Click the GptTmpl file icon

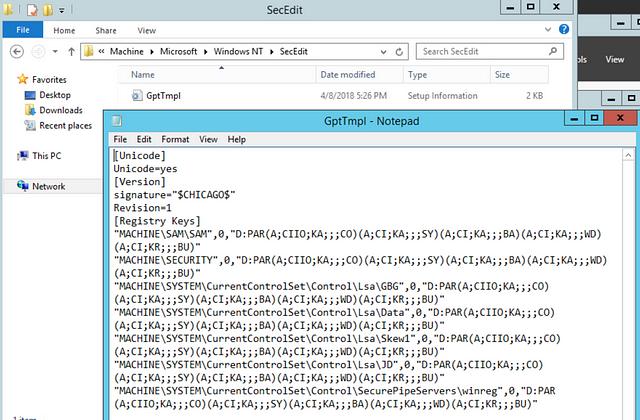tap(136, 96)
